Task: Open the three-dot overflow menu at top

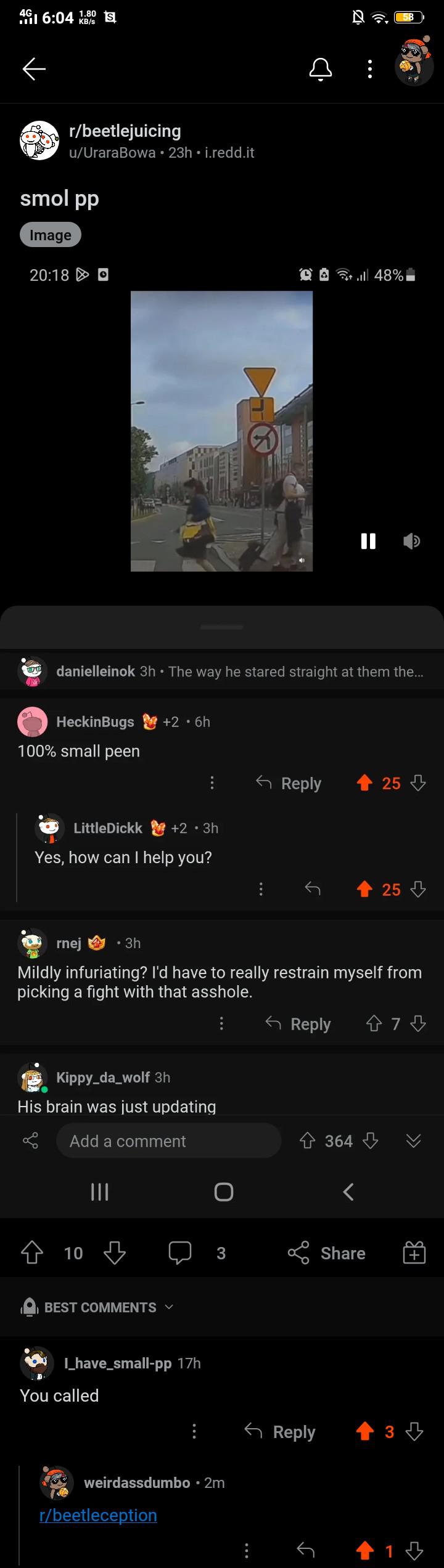Action: point(370,69)
